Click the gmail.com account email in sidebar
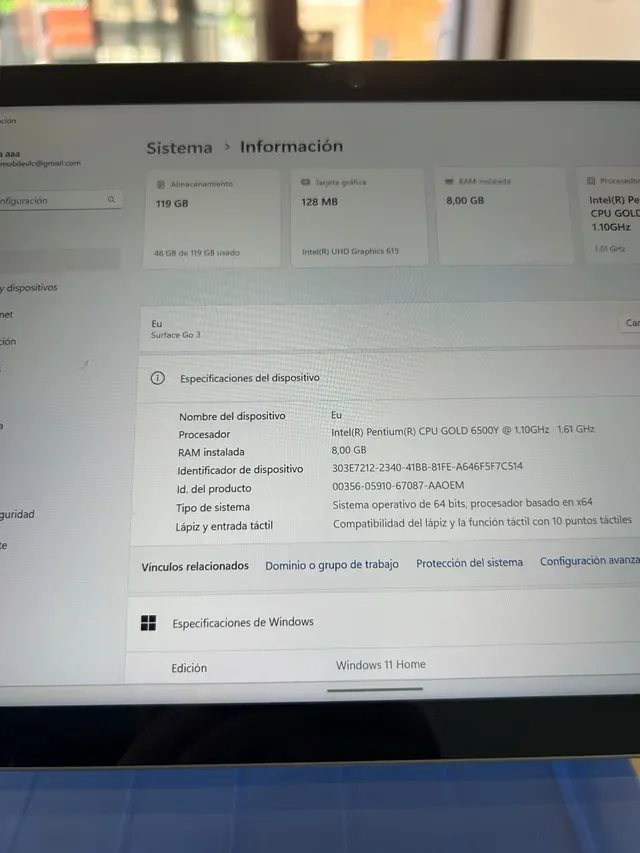This screenshot has height=853, width=640. point(40,163)
